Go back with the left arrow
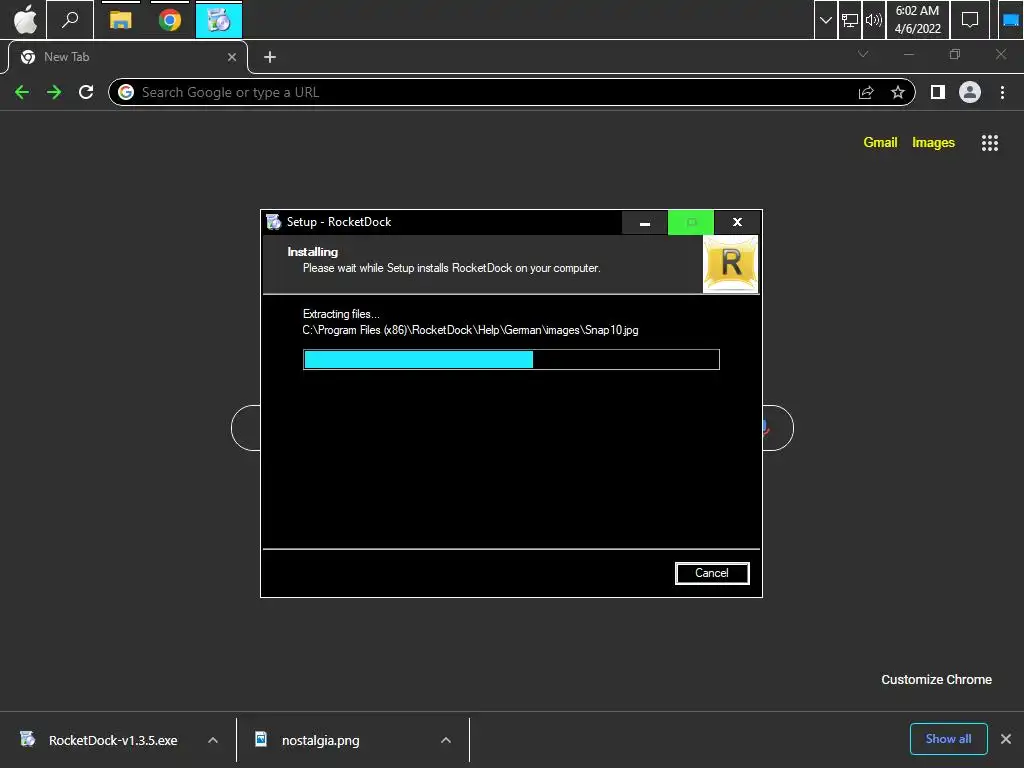This screenshot has height=768, width=1024. click(x=22, y=92)
